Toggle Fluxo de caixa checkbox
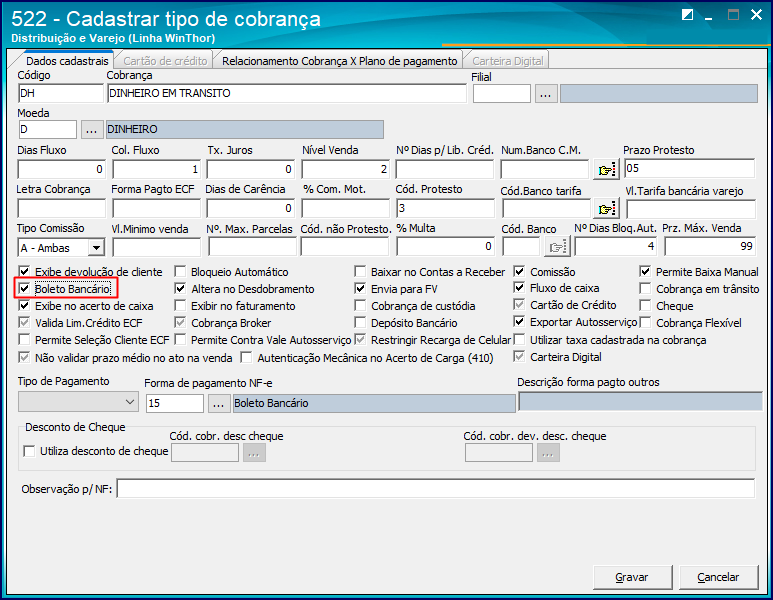Image resolution: width=773 pixels, height=600 pixels. tap(519, 287)
